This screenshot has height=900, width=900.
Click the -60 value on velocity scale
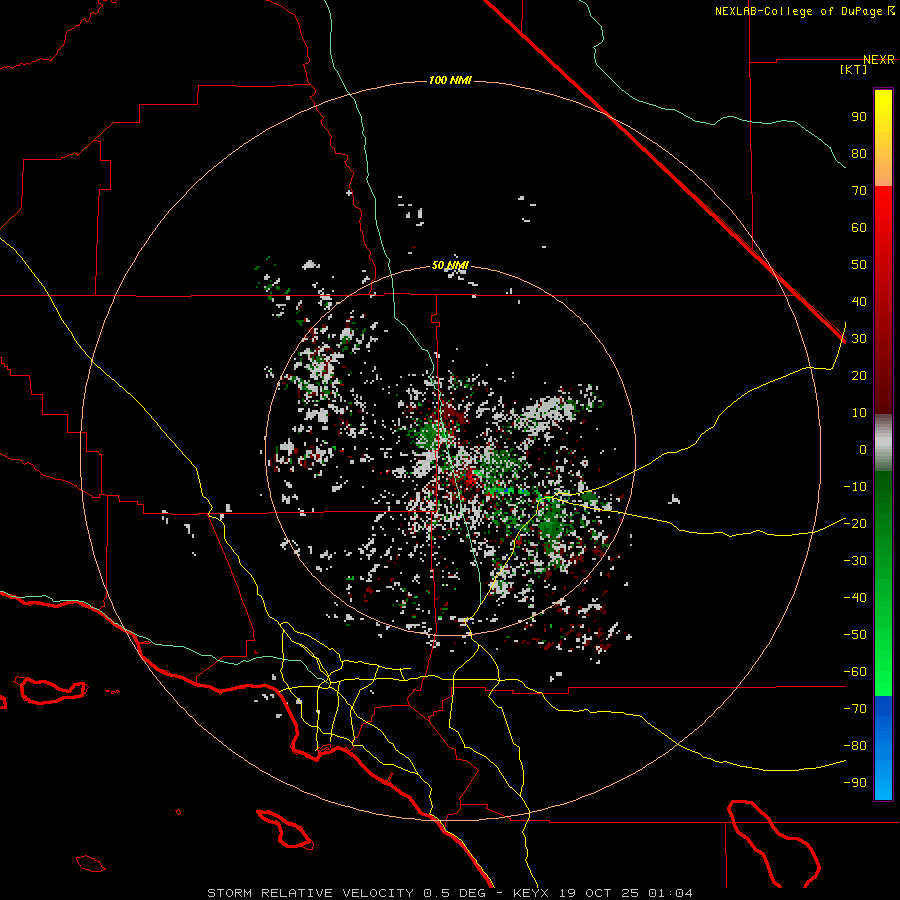(855, 672)
